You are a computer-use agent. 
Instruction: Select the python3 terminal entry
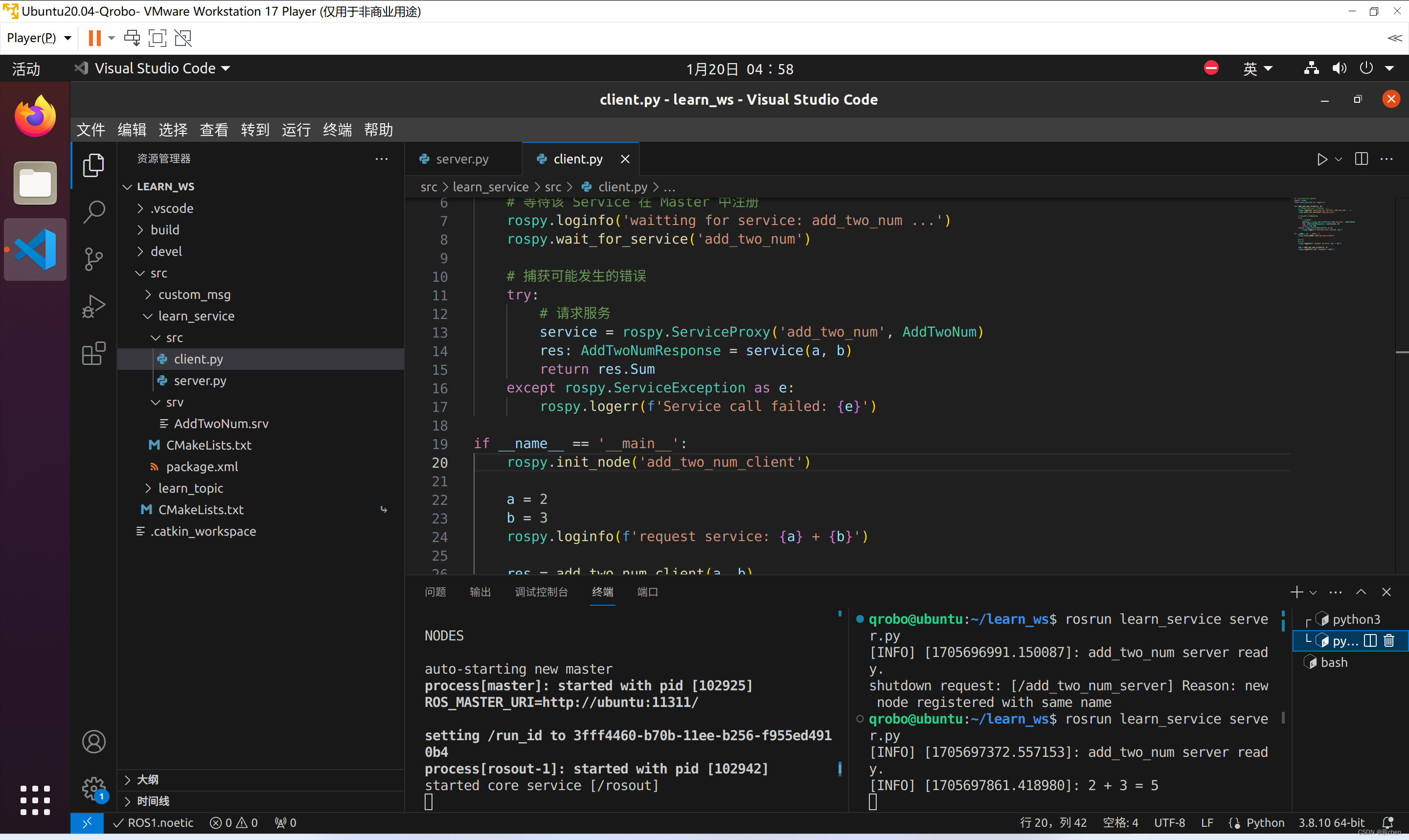tap(1356, 619)
